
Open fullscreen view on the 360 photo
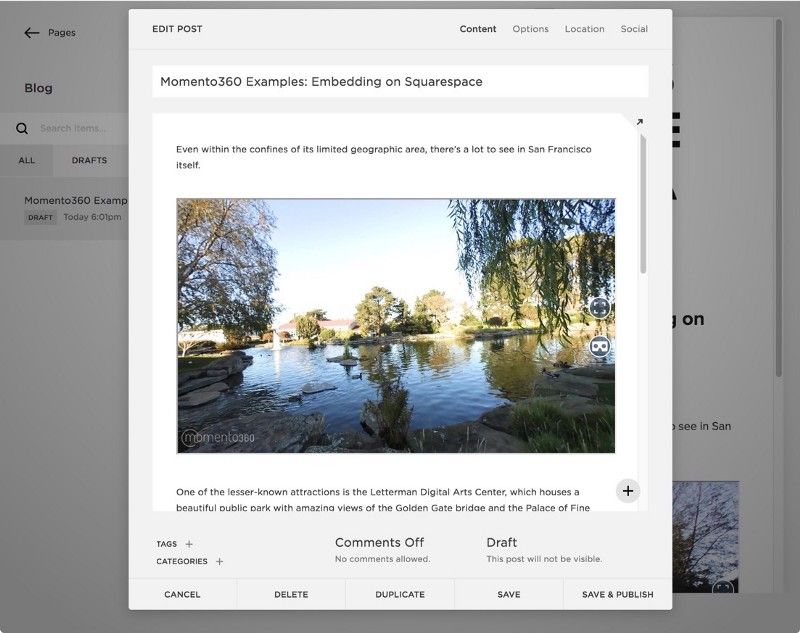tap(600, 308)
